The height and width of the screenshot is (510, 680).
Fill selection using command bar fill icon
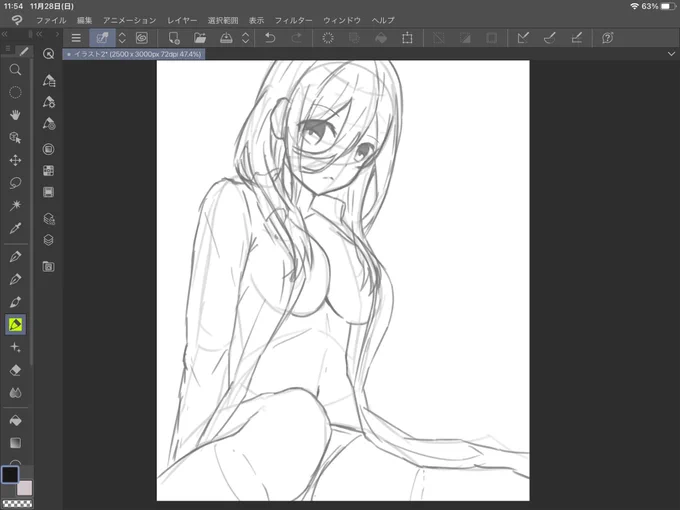pyautogui.click(x=381, y=38)
